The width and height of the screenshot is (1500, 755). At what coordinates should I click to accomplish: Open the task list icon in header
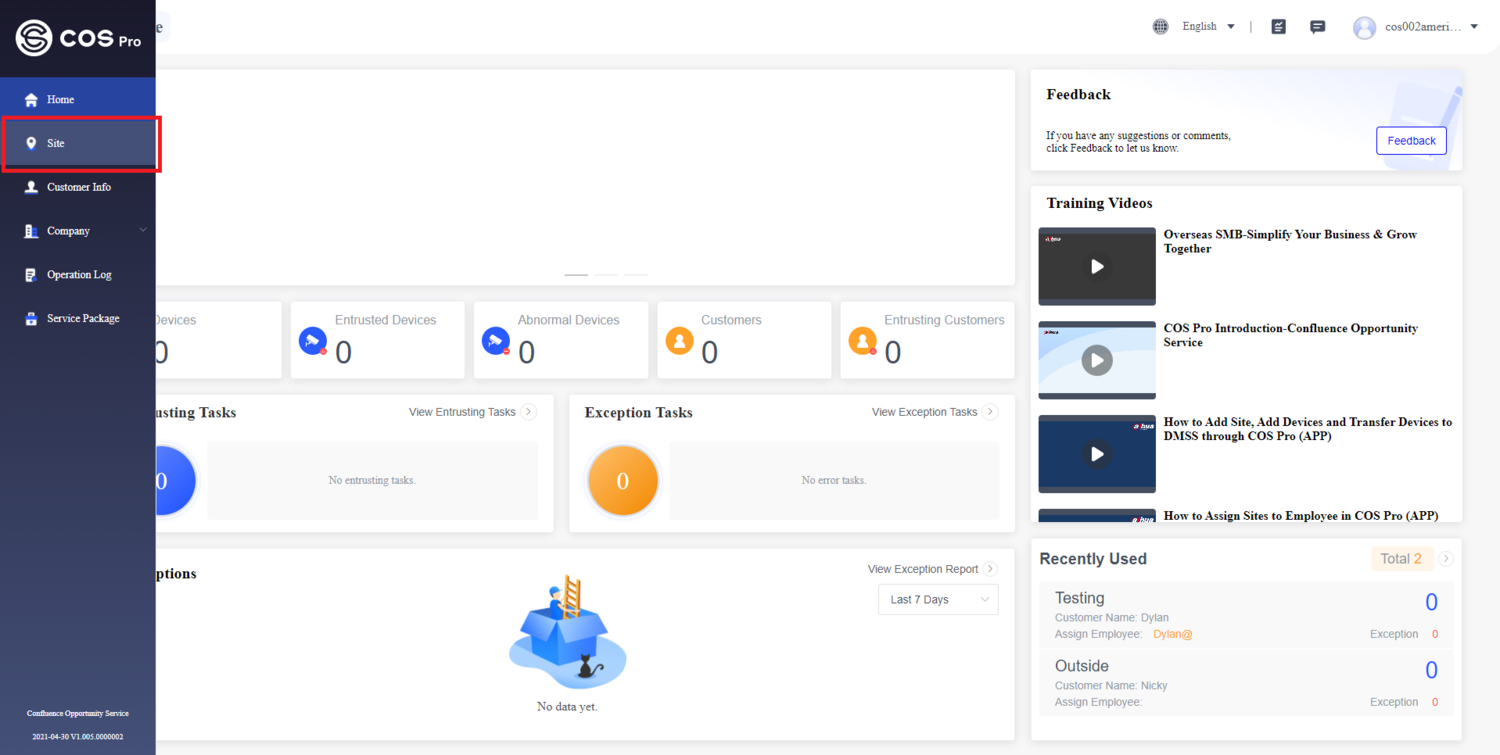(1278, 27)
